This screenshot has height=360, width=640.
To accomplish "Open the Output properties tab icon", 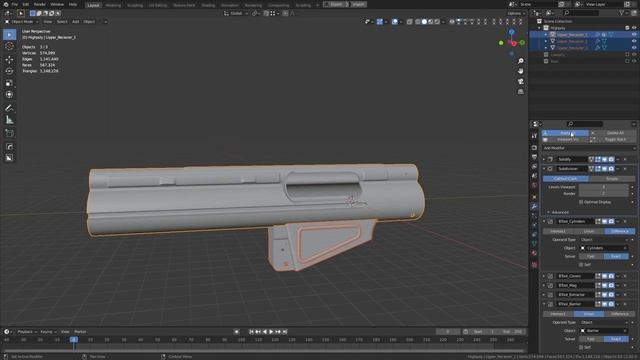I will coord(534,157).
